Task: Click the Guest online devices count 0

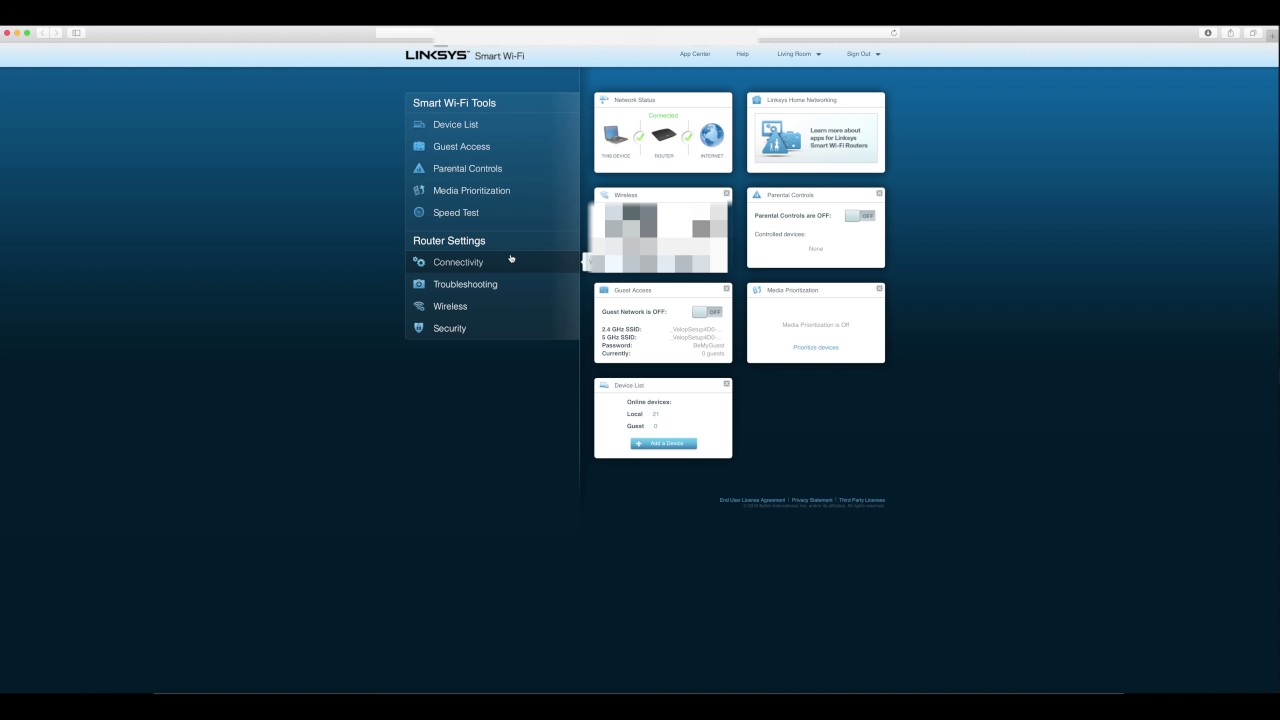Action: 655,426
